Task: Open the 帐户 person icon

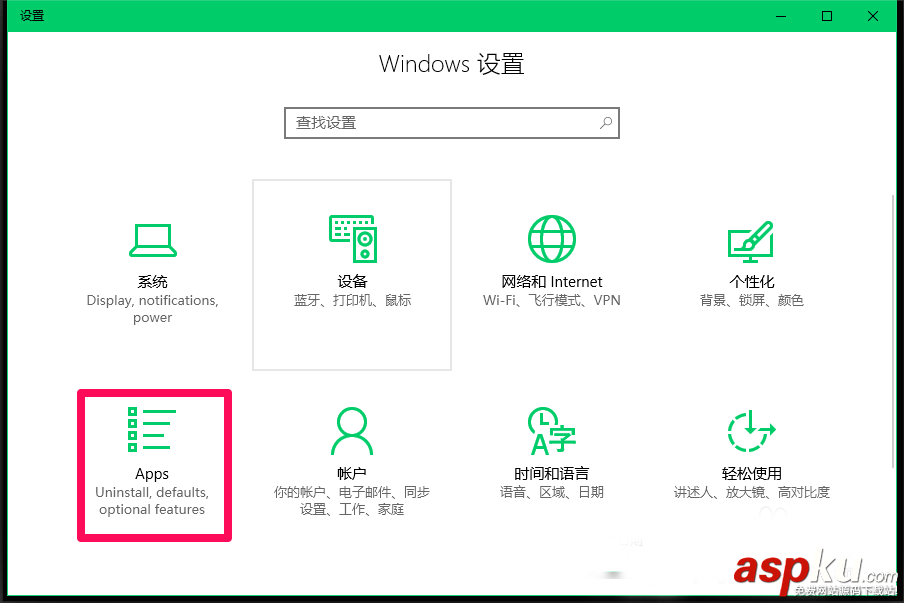Action: pos(352,431)
